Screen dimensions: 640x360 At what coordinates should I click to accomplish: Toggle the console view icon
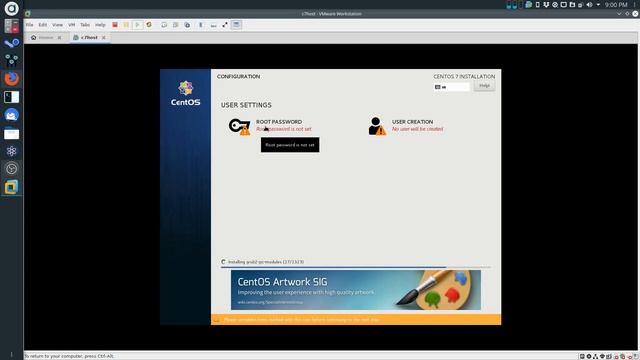(236, 25)
